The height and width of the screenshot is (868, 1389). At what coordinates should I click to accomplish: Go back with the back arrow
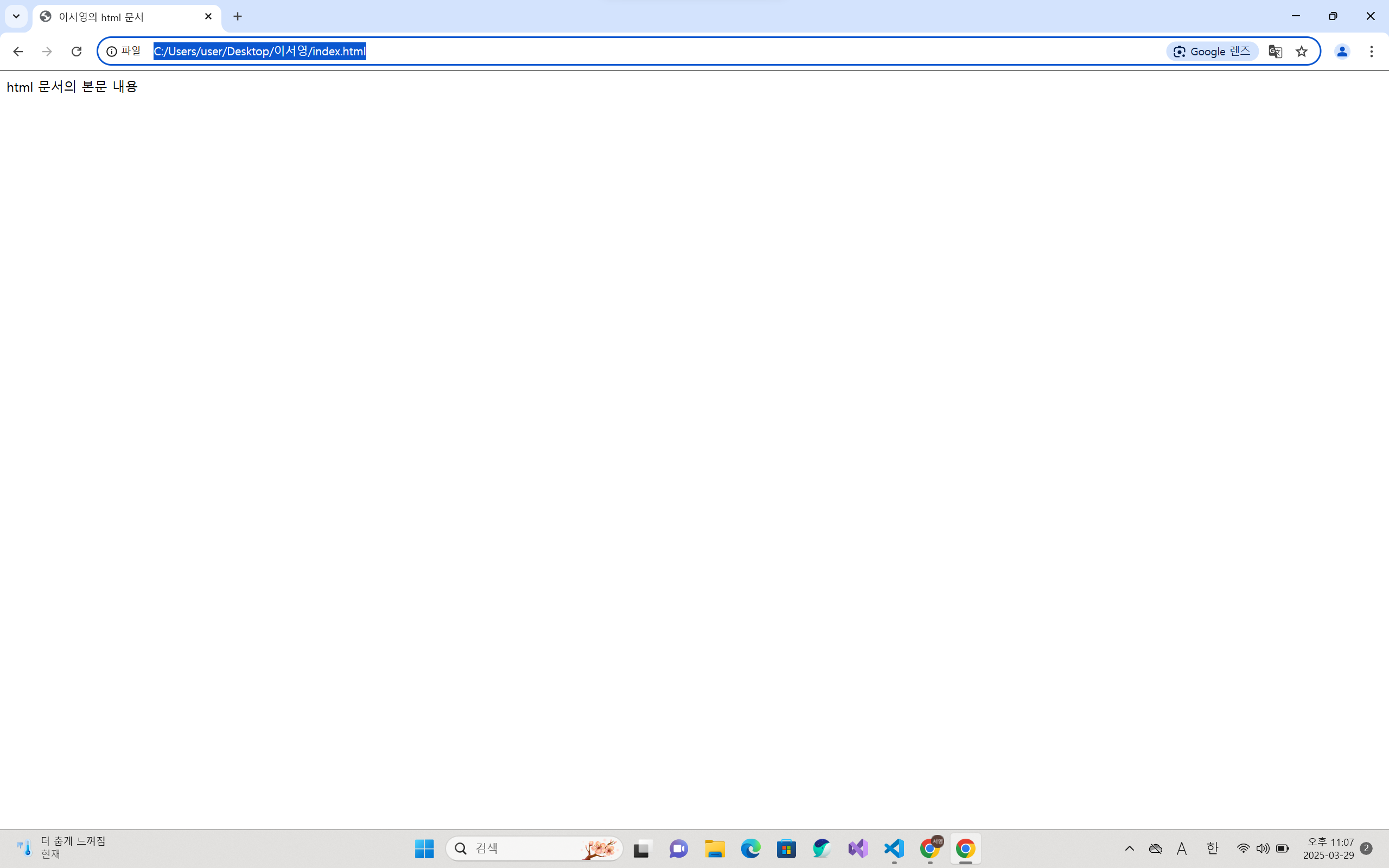(x=18, y=52)
